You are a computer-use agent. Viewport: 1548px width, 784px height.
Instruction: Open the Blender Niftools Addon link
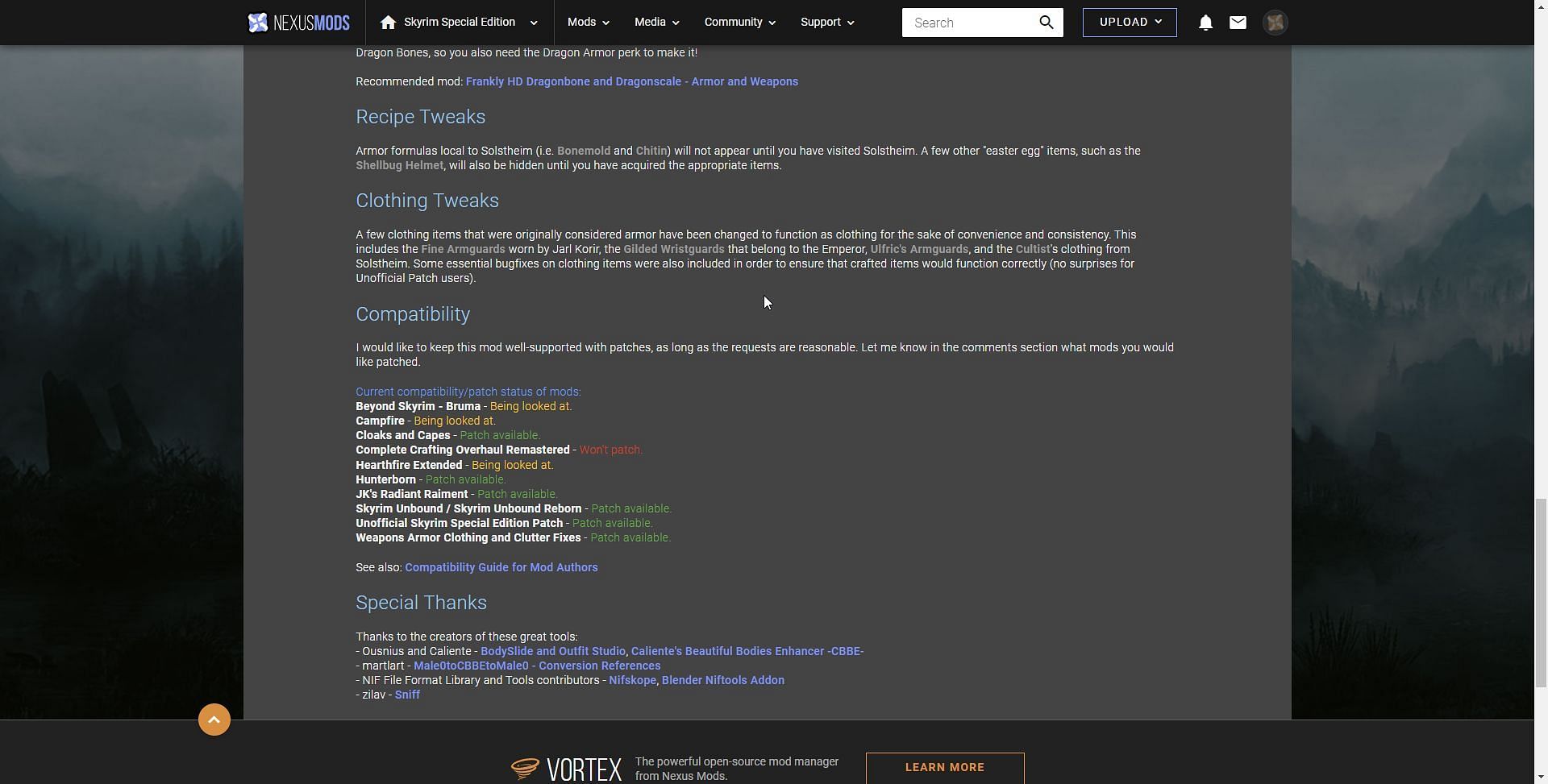point(723,680)
